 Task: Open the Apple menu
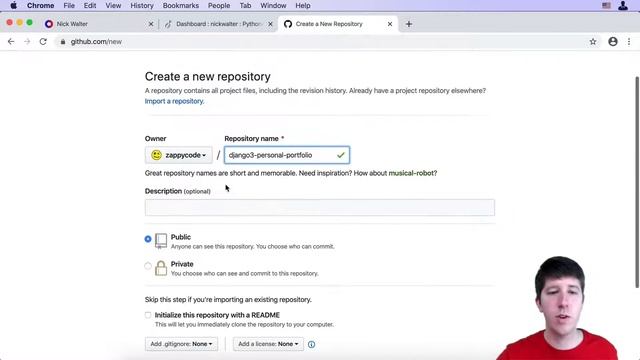click(13, 6)
